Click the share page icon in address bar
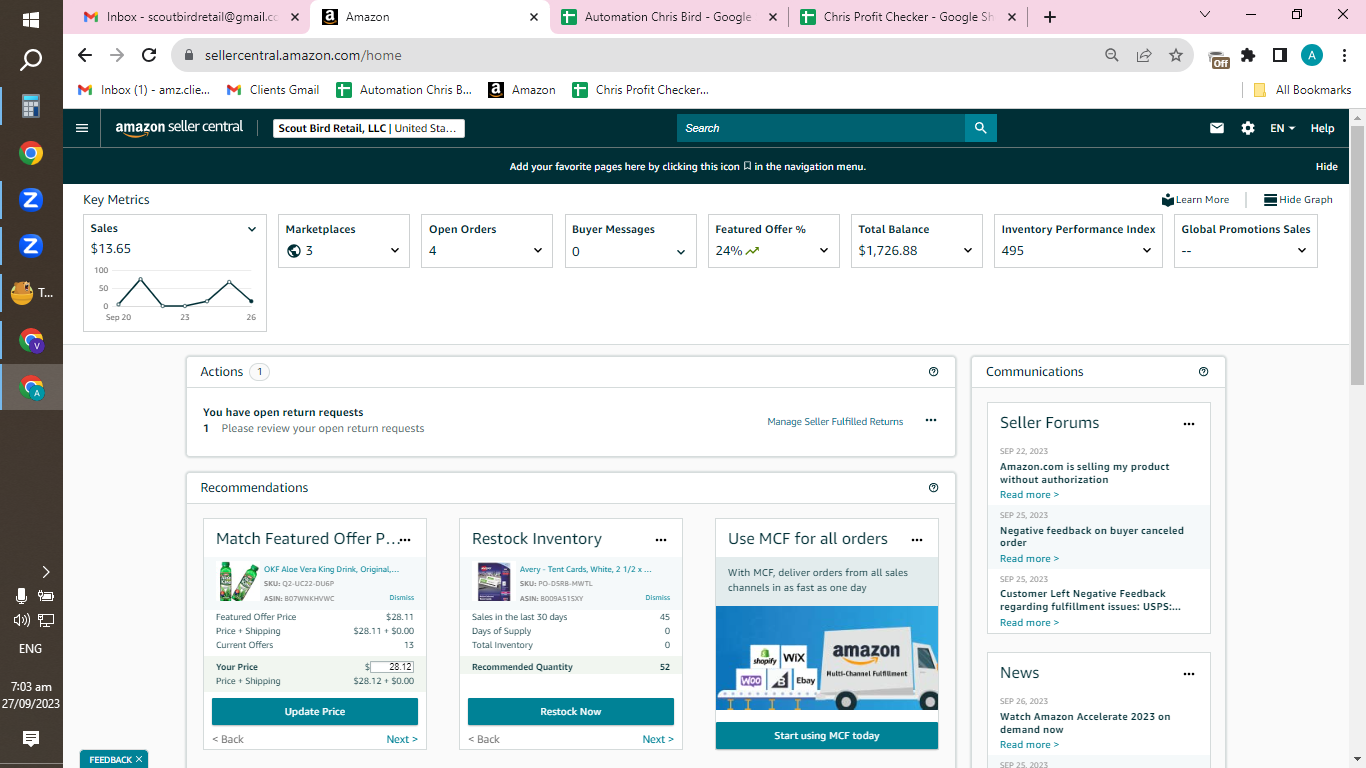The width and height of the screenshot is (1366, 768). [1144, 56]
